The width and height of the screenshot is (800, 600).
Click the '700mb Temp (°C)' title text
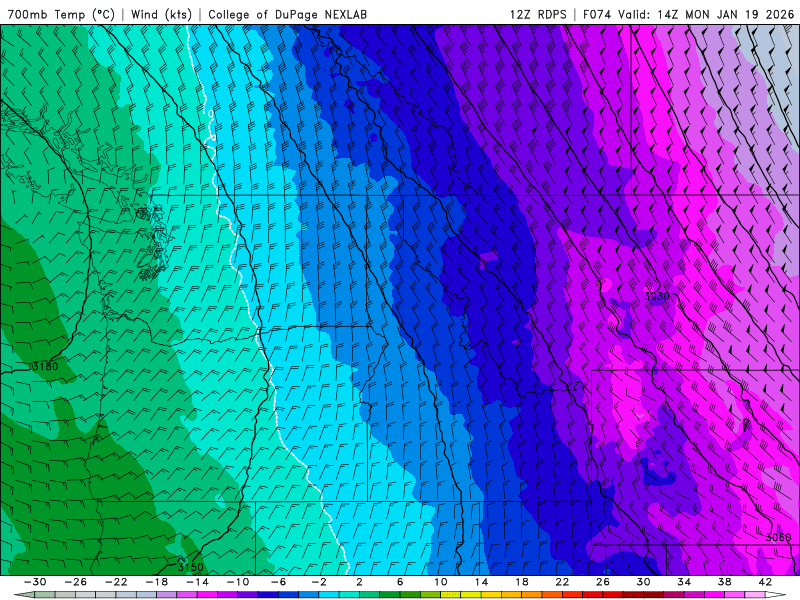[x=61, y=14]
